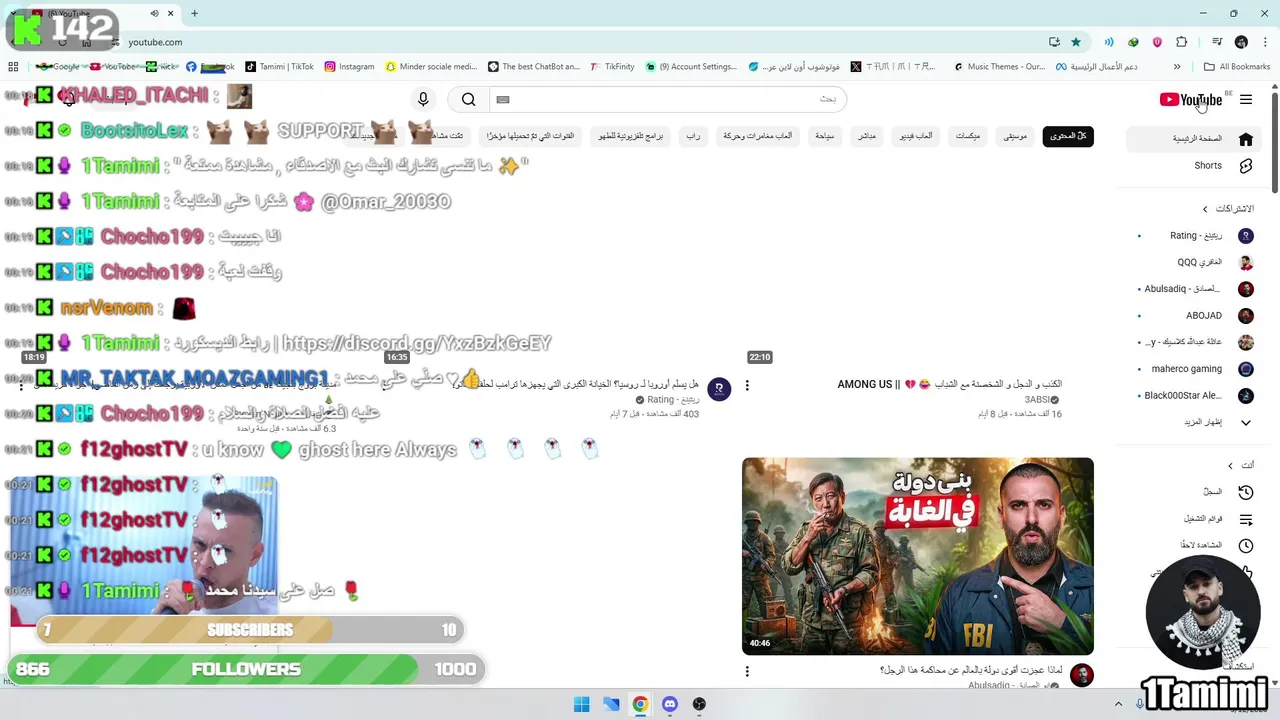The image size is (1280, 720).
Task: Select the 'سياحة' filter chip
Action: point(824,136)
